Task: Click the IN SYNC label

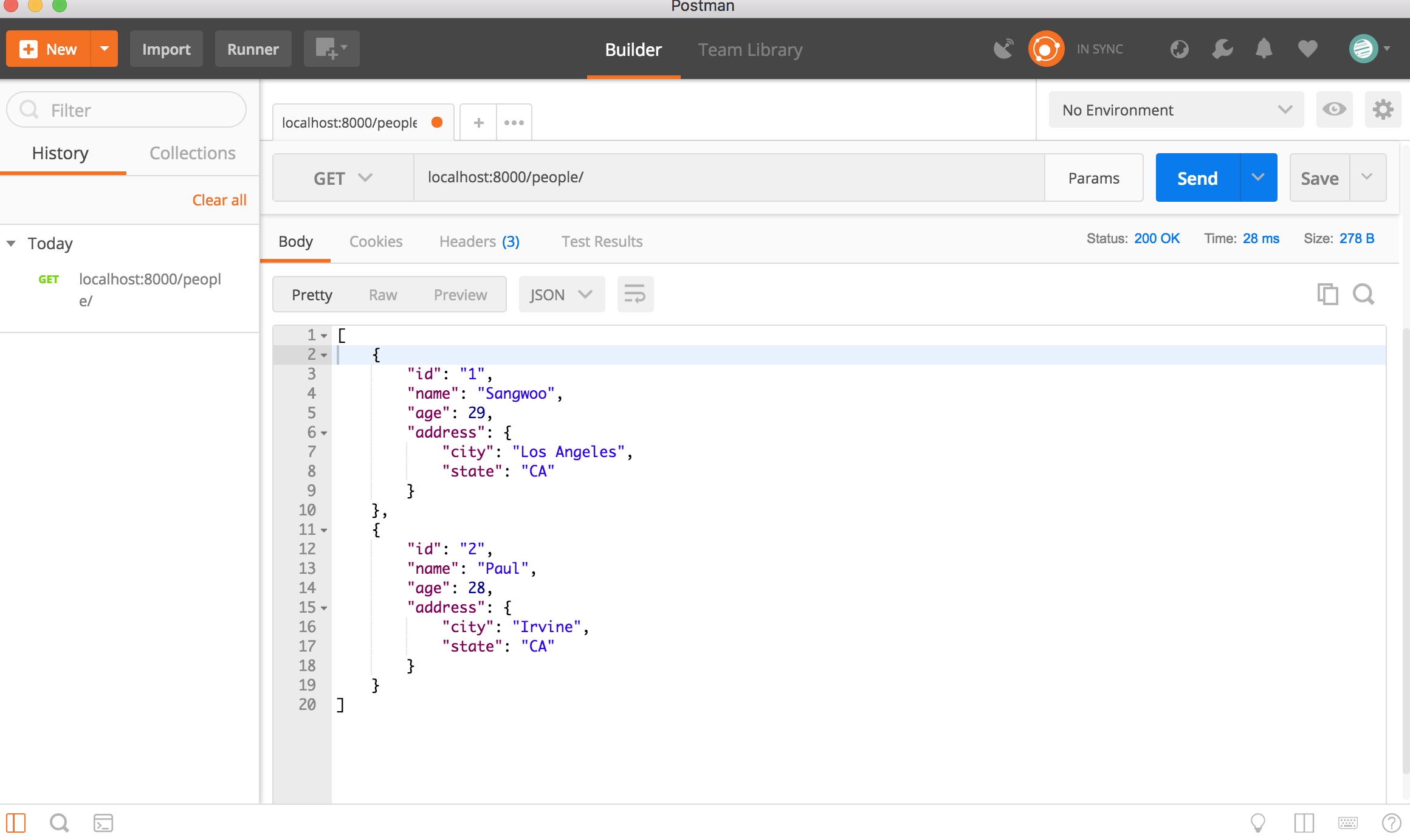Action: 1099,49
